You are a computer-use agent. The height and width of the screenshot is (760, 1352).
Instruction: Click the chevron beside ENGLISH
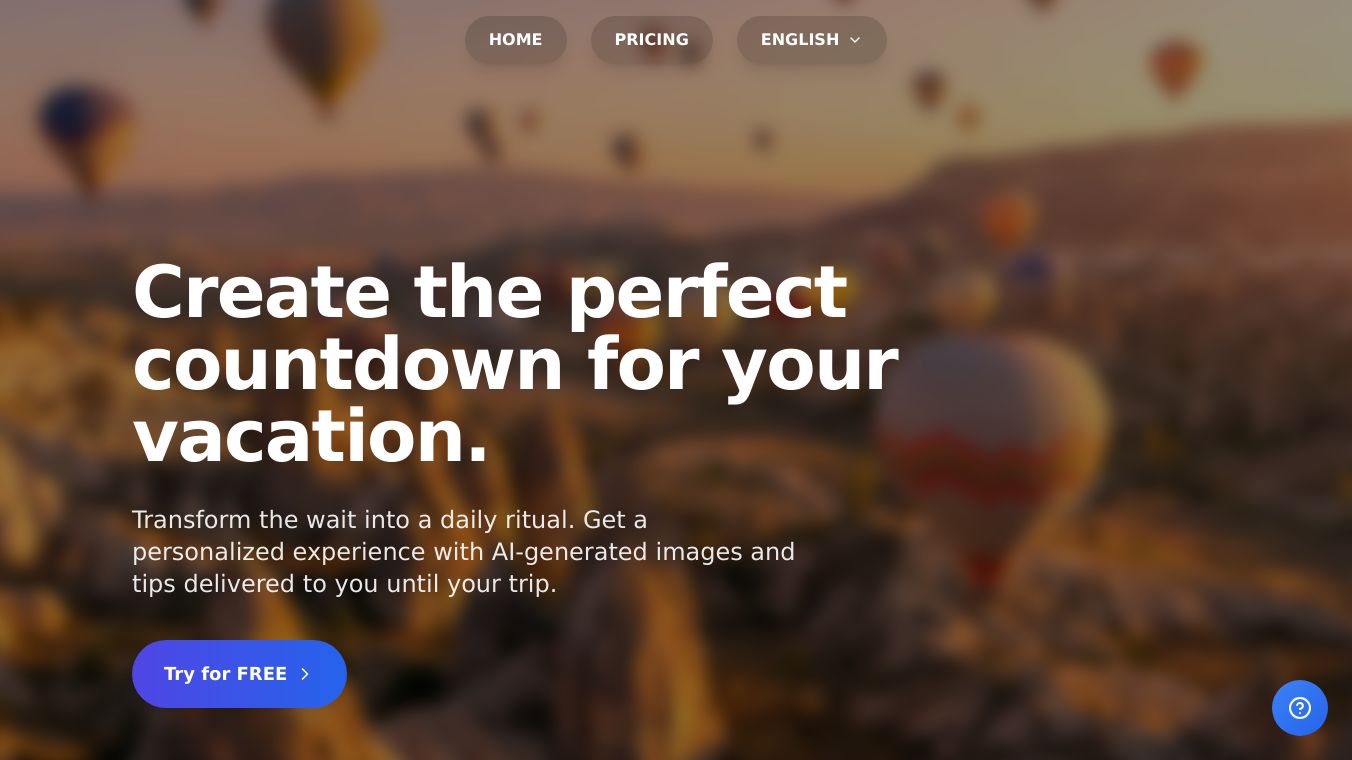[855, 40]
